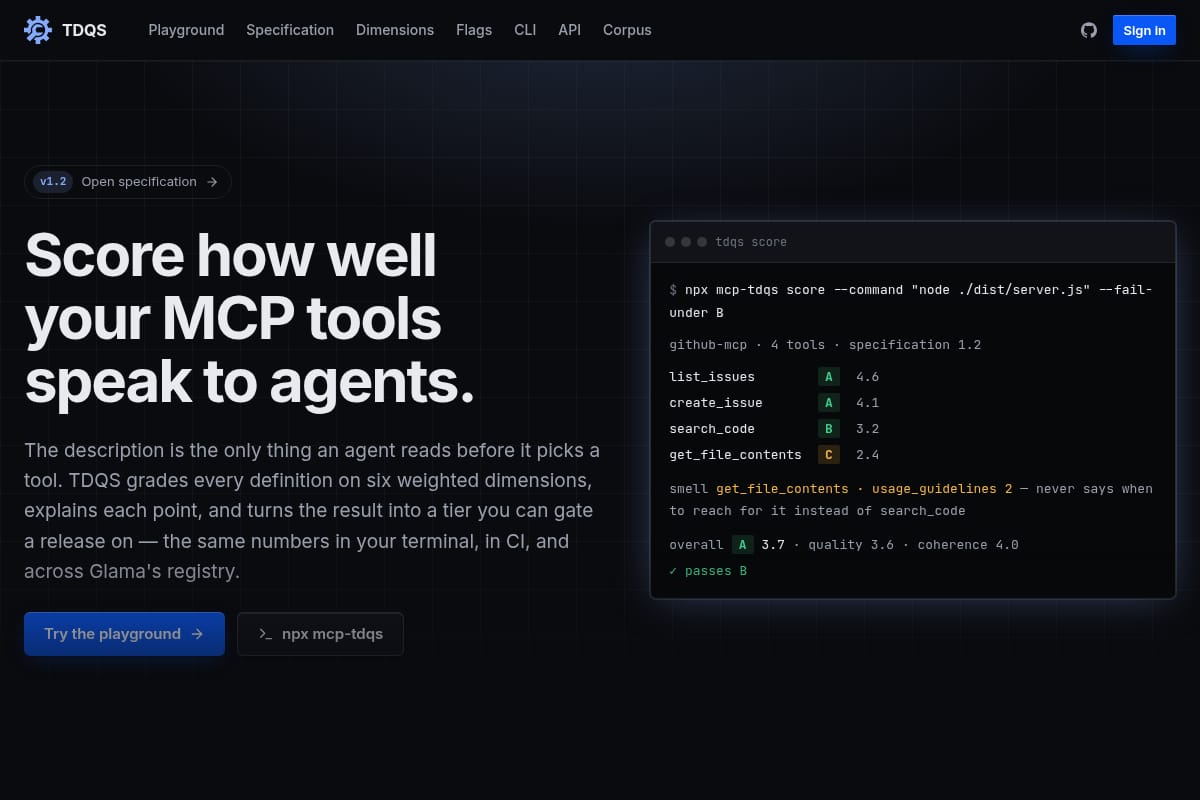Click the coherence 4.0 value
The height and width of the screenshot is (800, 1200).
pyautogui.click(x=968, y=545)
